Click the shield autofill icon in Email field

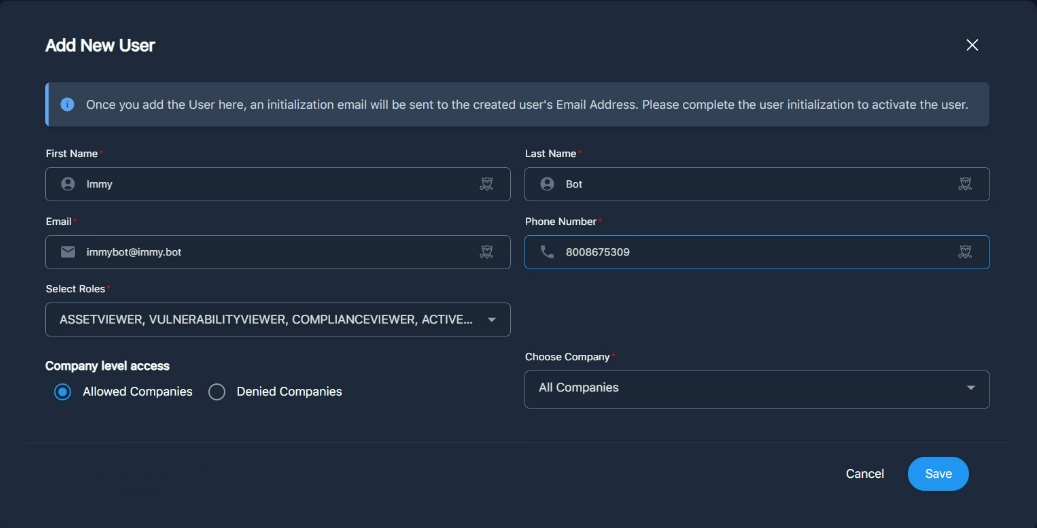tap(486, 252)
